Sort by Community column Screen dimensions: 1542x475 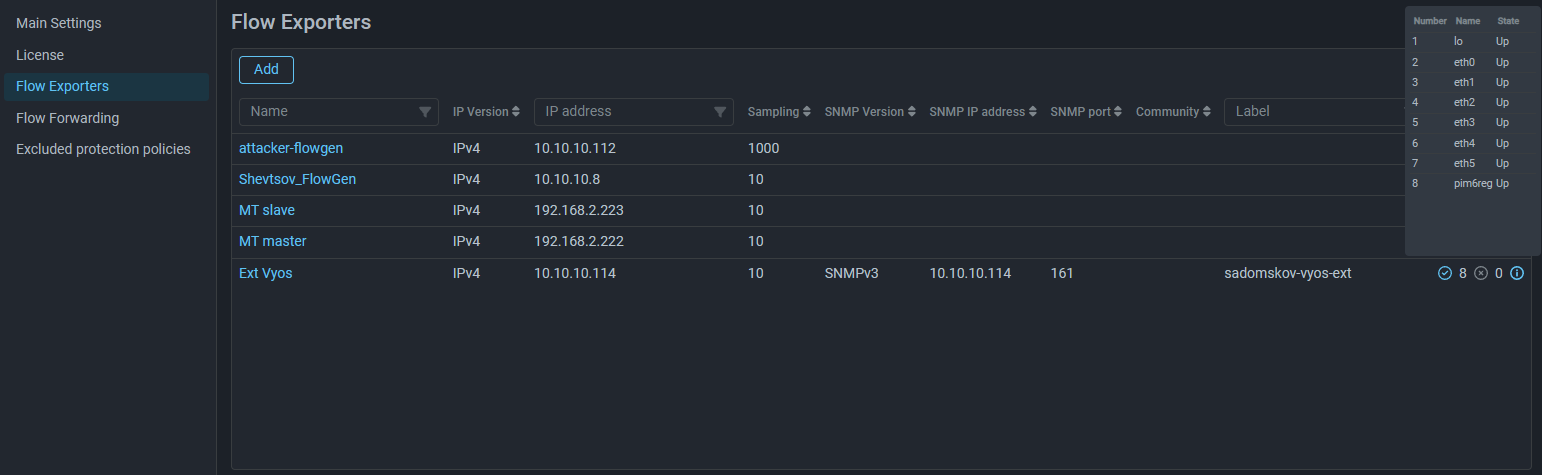1207,112
